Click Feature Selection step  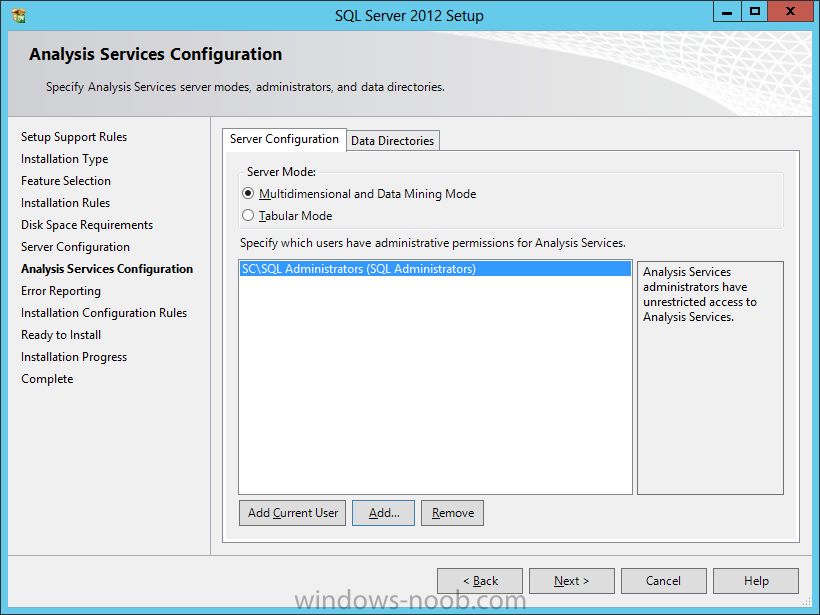[66, 181]
